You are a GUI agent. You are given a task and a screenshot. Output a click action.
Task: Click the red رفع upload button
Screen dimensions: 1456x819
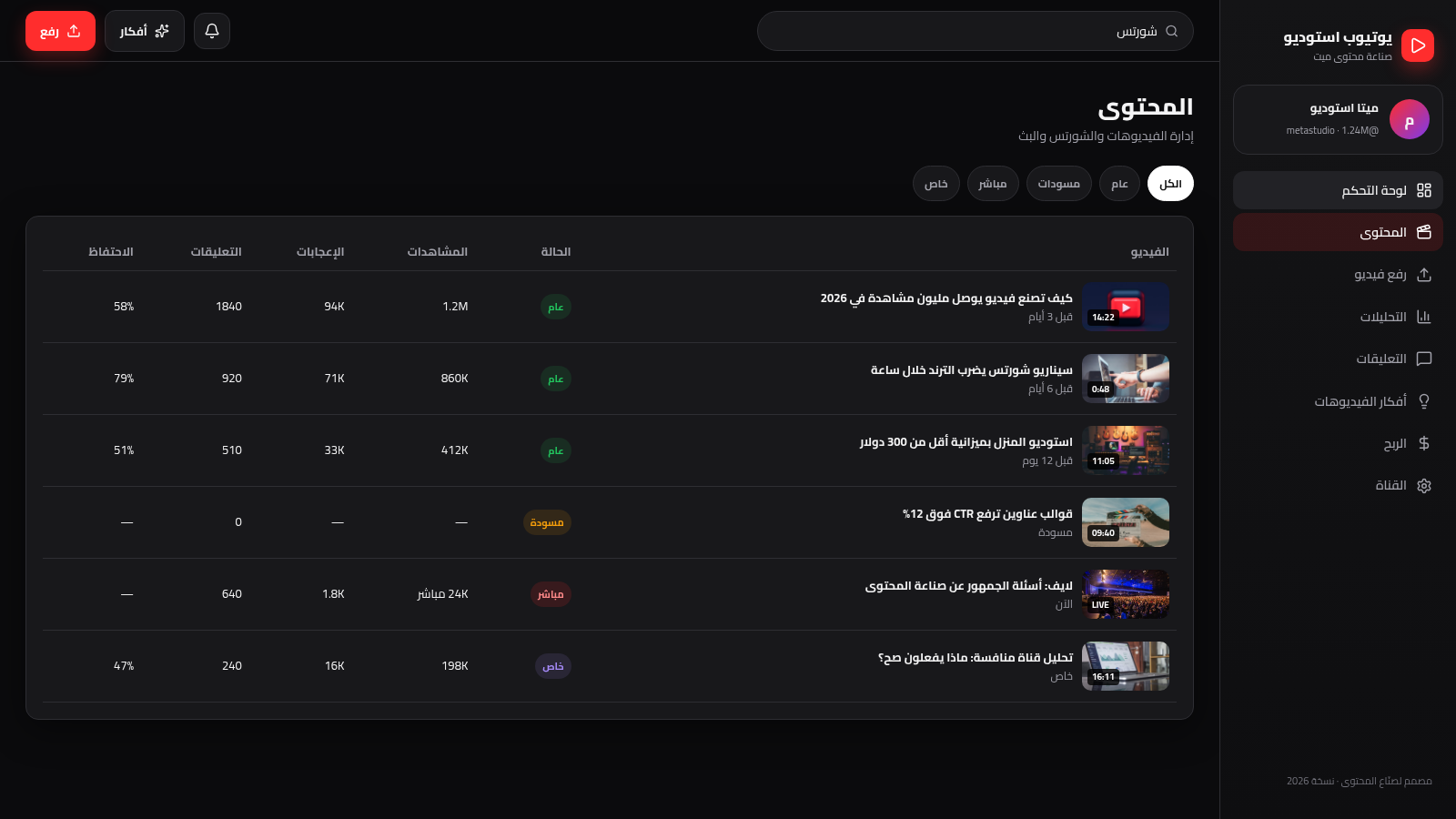coord(60,31)
